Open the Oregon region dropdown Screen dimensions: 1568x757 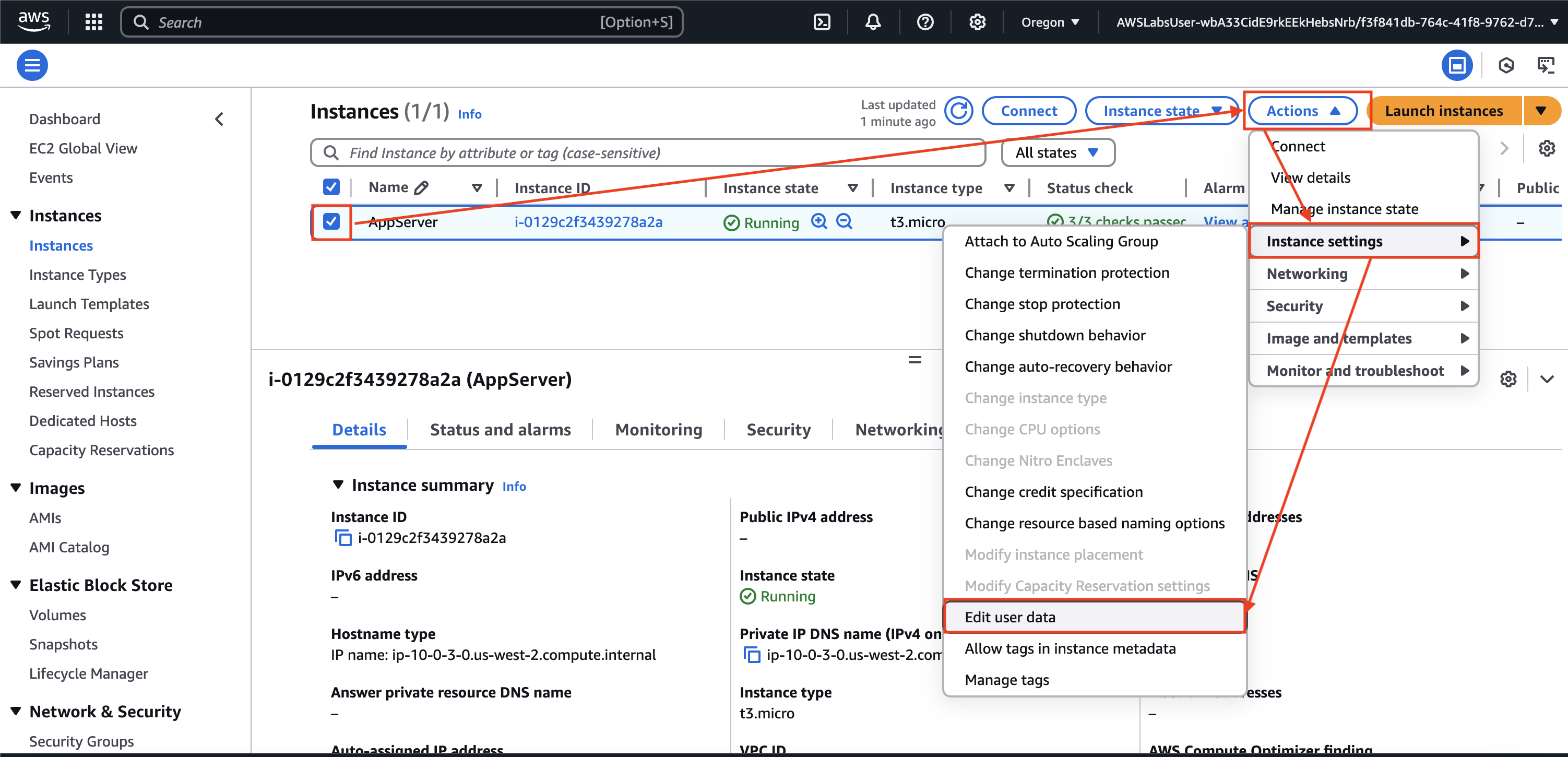(1049, 22)
